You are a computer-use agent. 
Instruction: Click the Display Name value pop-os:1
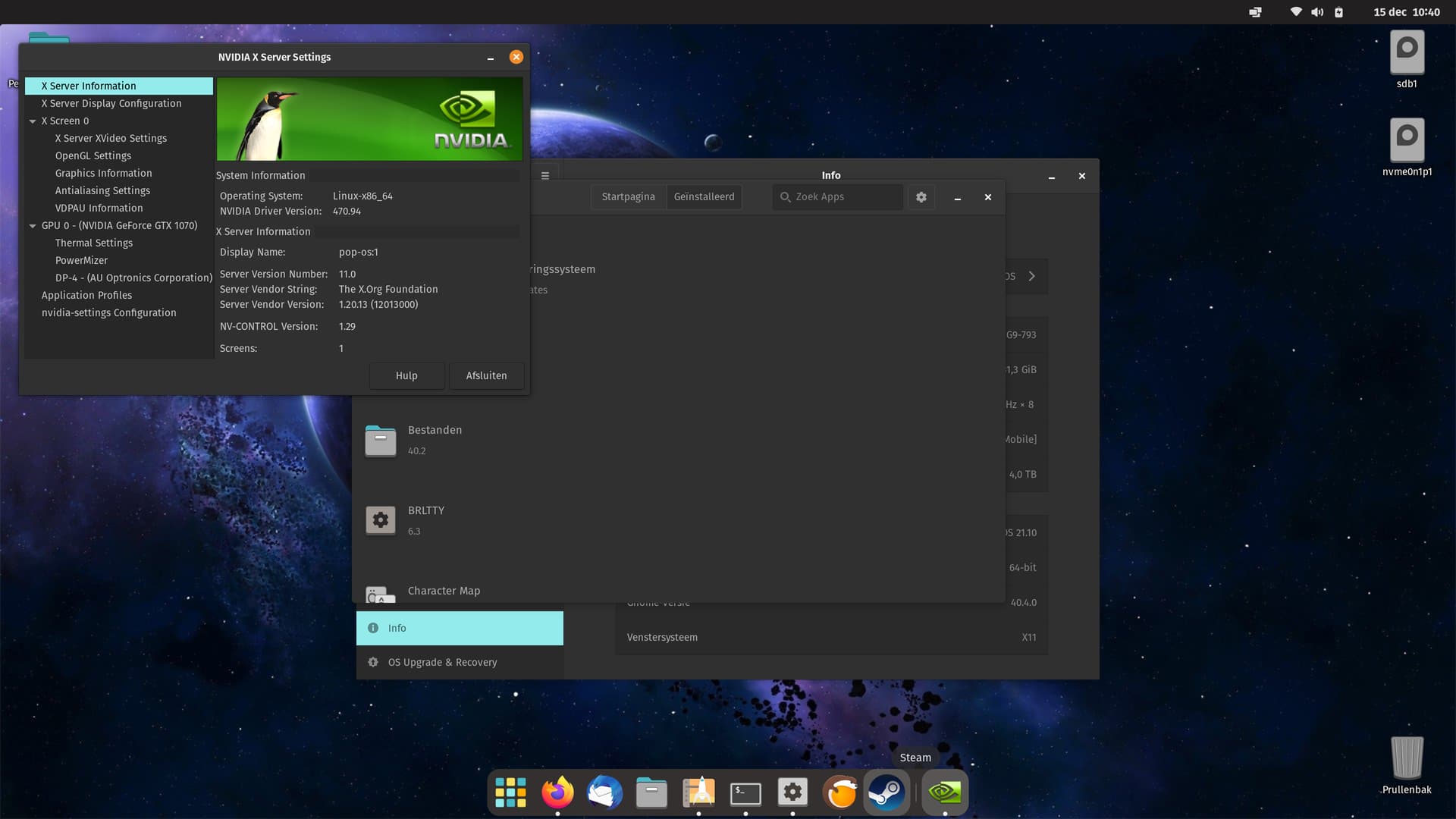tap(358, 252)
